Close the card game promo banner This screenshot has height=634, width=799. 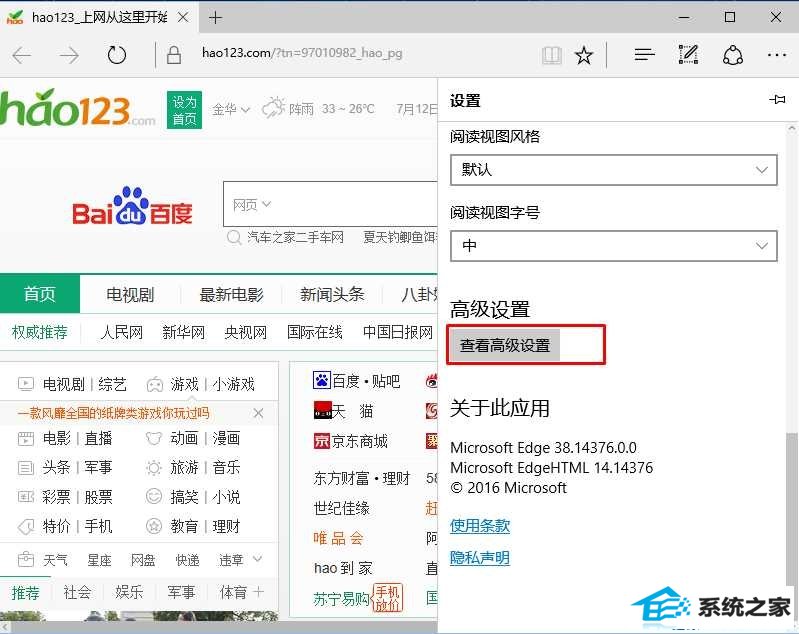pyautogui.click(x=258, y=413)
